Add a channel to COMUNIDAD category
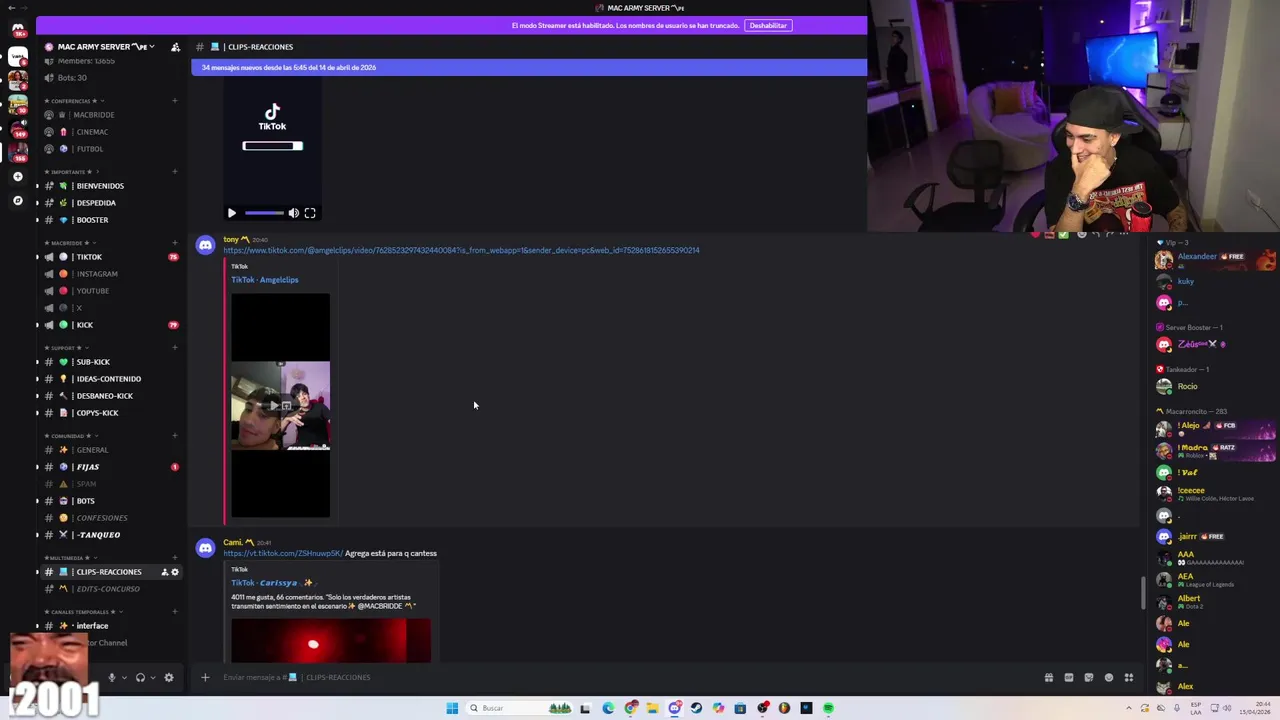 [175, 436]
